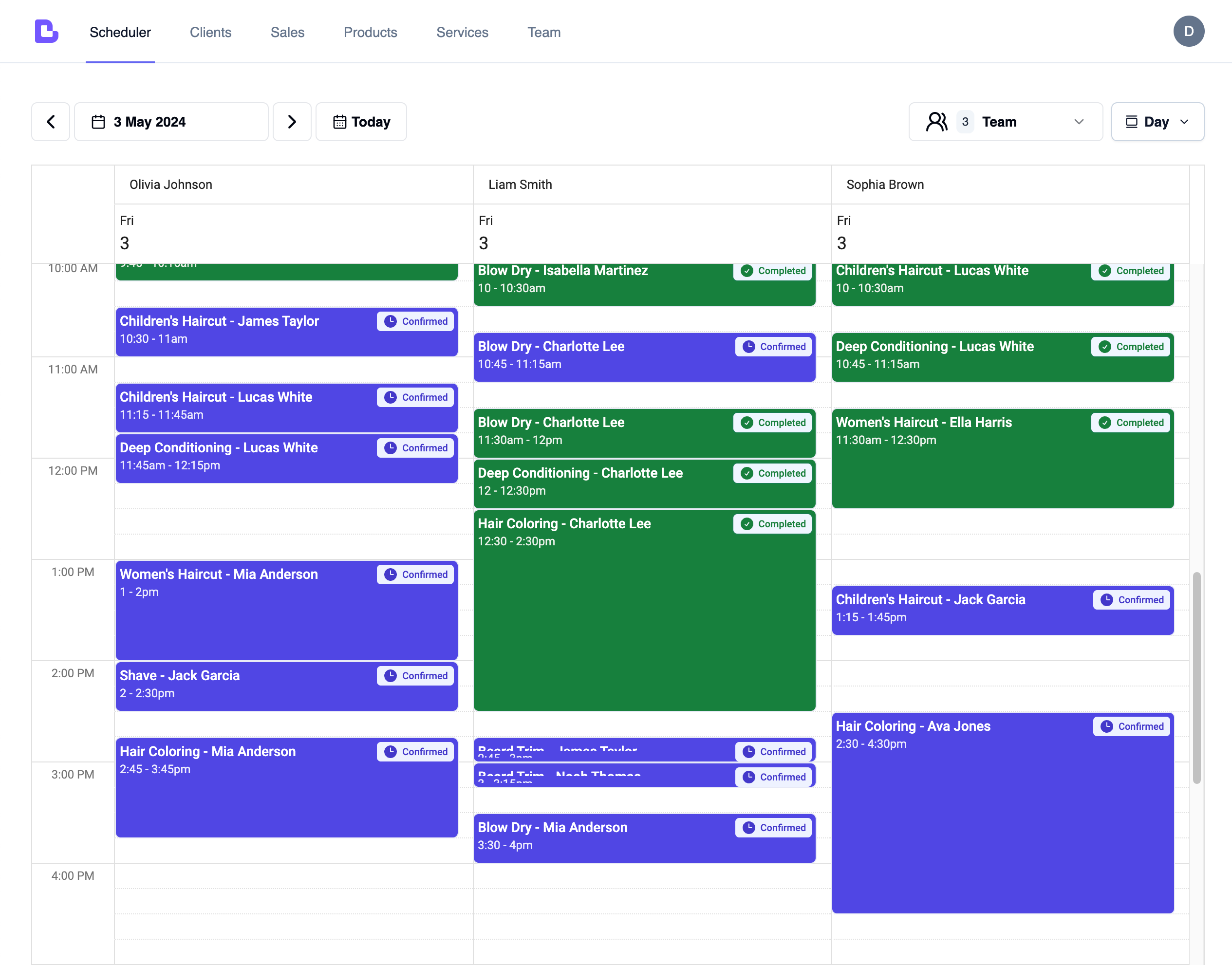This screenshot has width=1232, height=965.
Task: Advance to next day with right arrow
Action: pyautogui.click(x=292, y=122)
